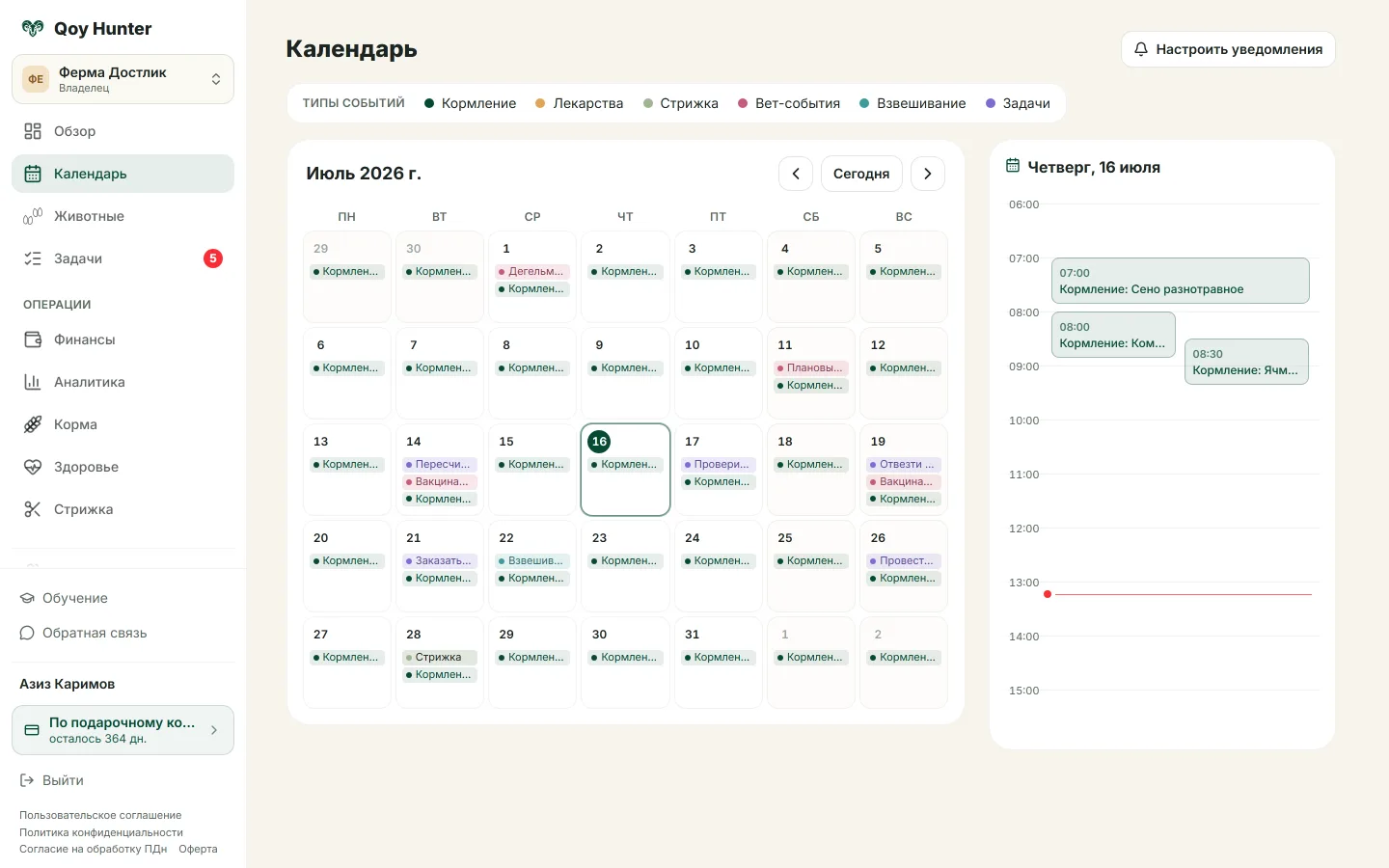Toggle the Лекарства event type filter
The height and width of the screenshot is (868, 1389).
pyautogui.click(x=579, y=103)
